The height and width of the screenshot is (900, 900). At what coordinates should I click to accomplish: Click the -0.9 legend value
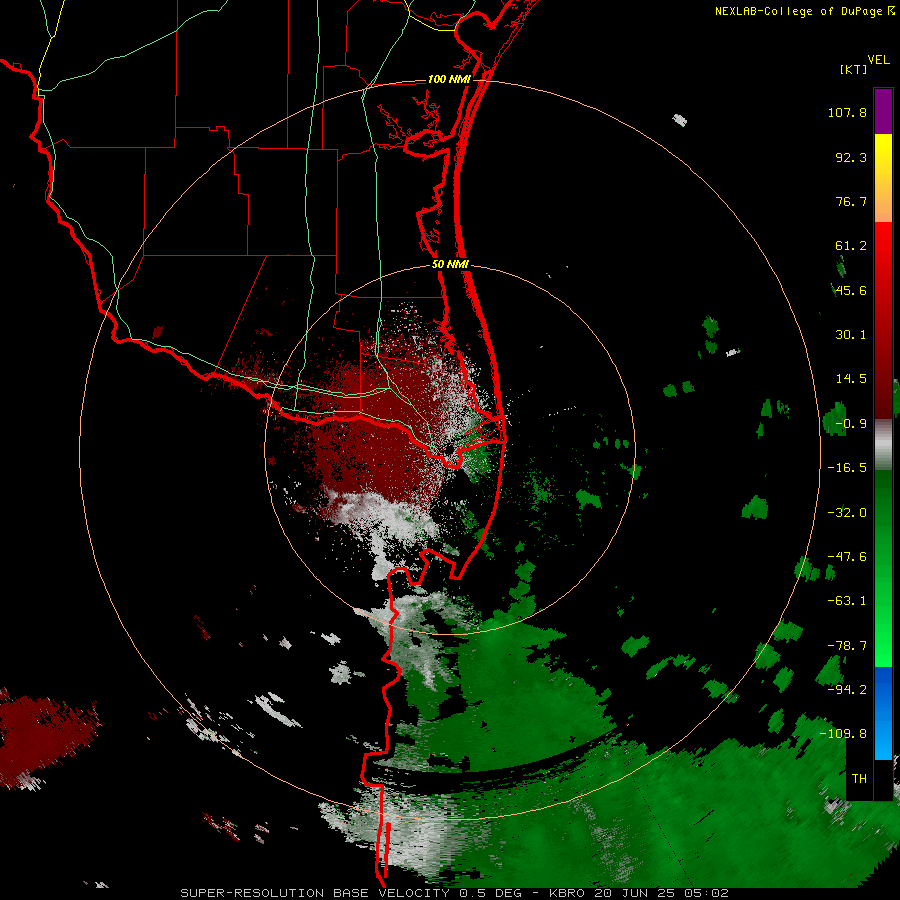(x=851, y=424)
